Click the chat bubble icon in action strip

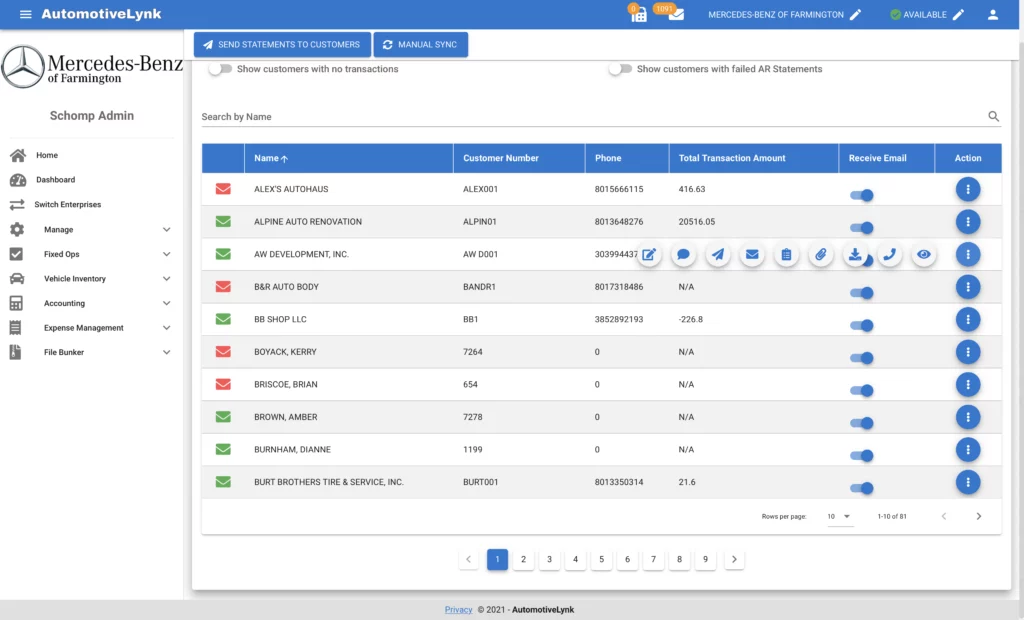[x=683, y=255]
